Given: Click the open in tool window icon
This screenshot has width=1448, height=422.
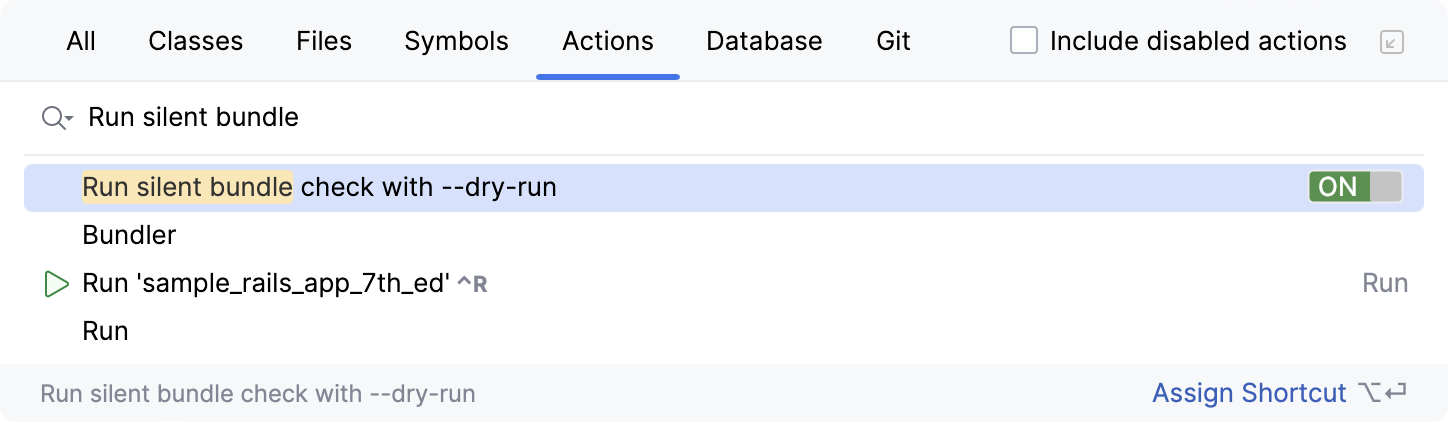Looking at the screenshot, I should 1391,42.
